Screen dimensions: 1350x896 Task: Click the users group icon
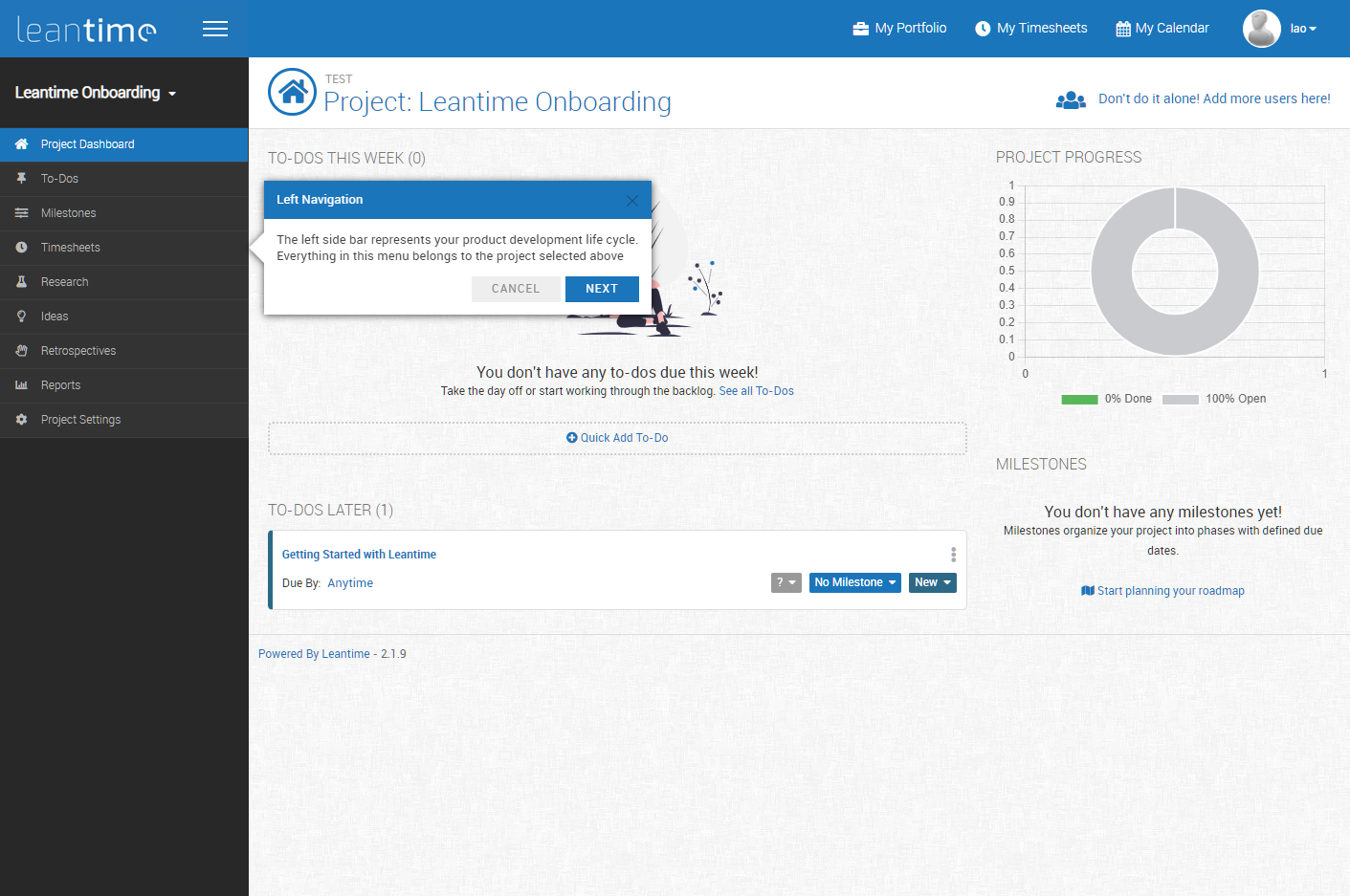point(1071,99)
